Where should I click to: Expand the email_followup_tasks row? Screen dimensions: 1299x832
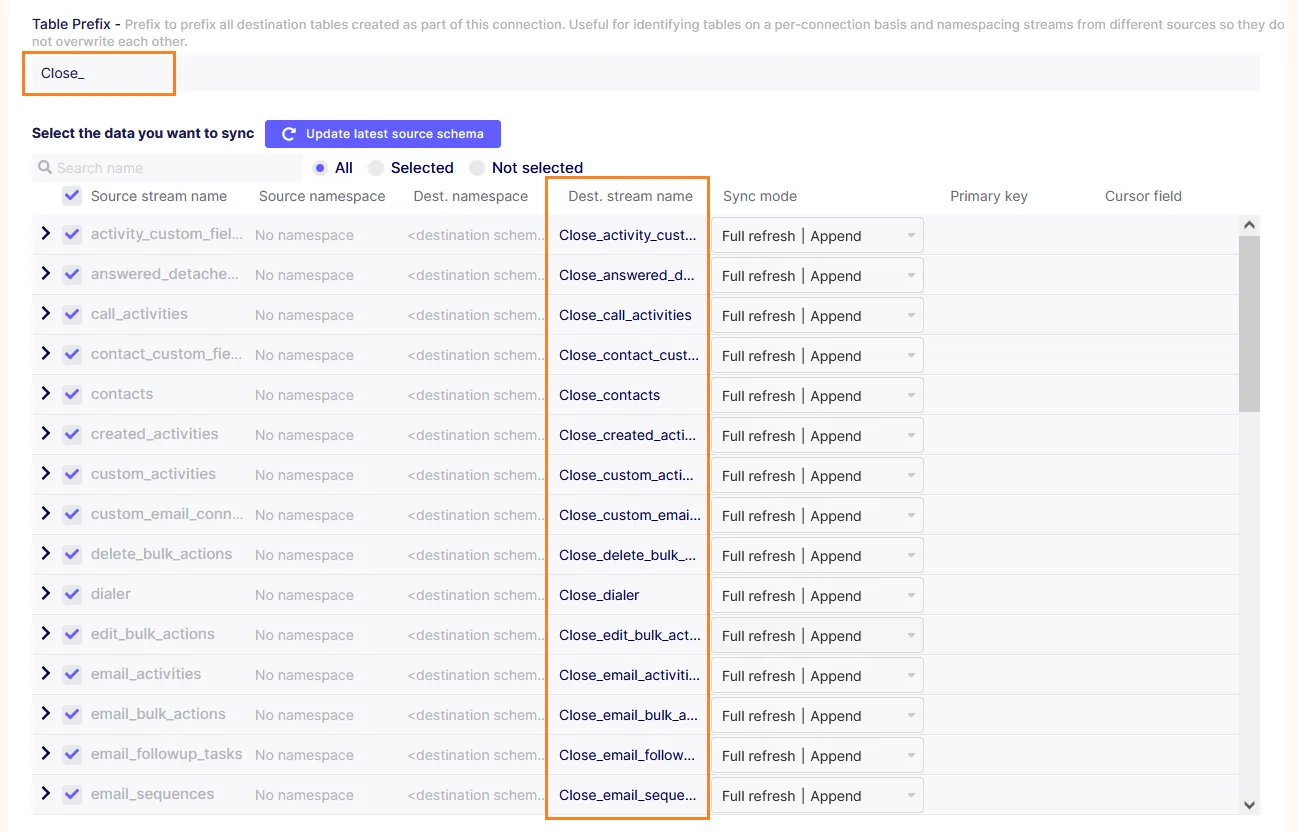click(45, 753)
